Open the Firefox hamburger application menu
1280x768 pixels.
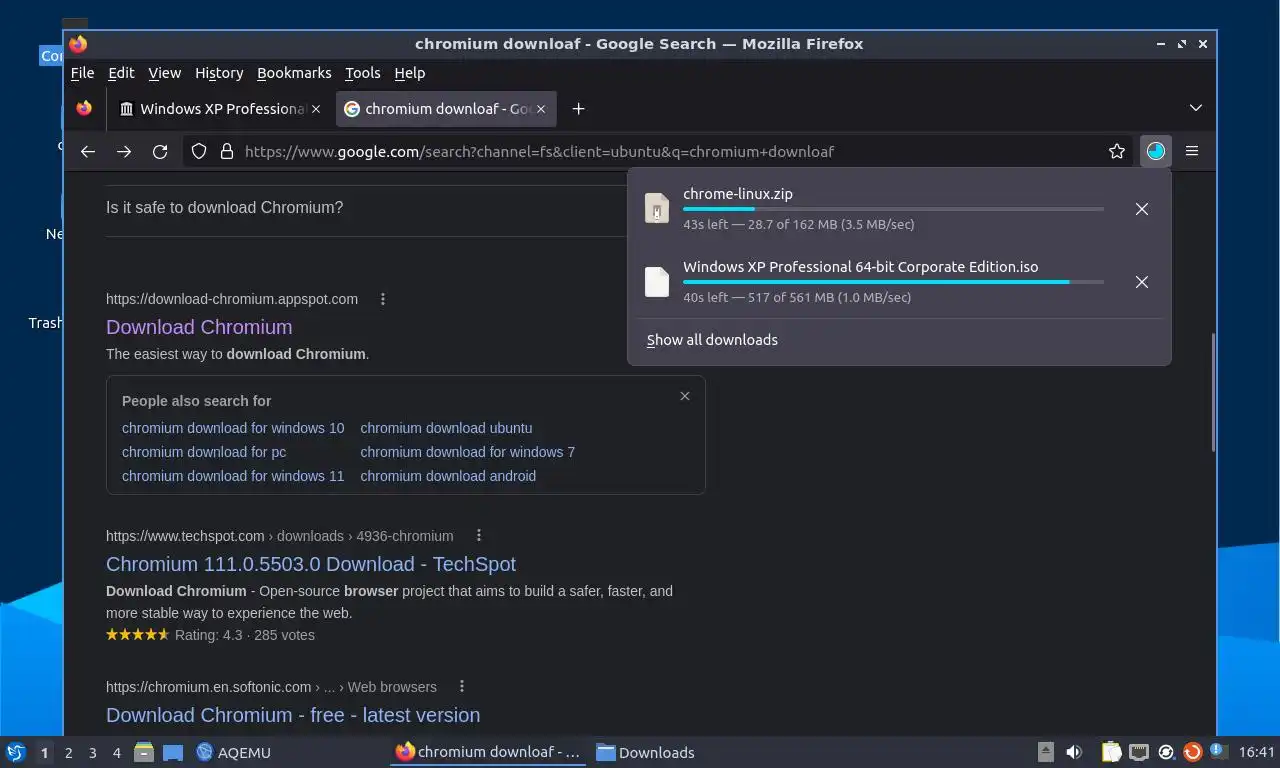[1192, 151]
